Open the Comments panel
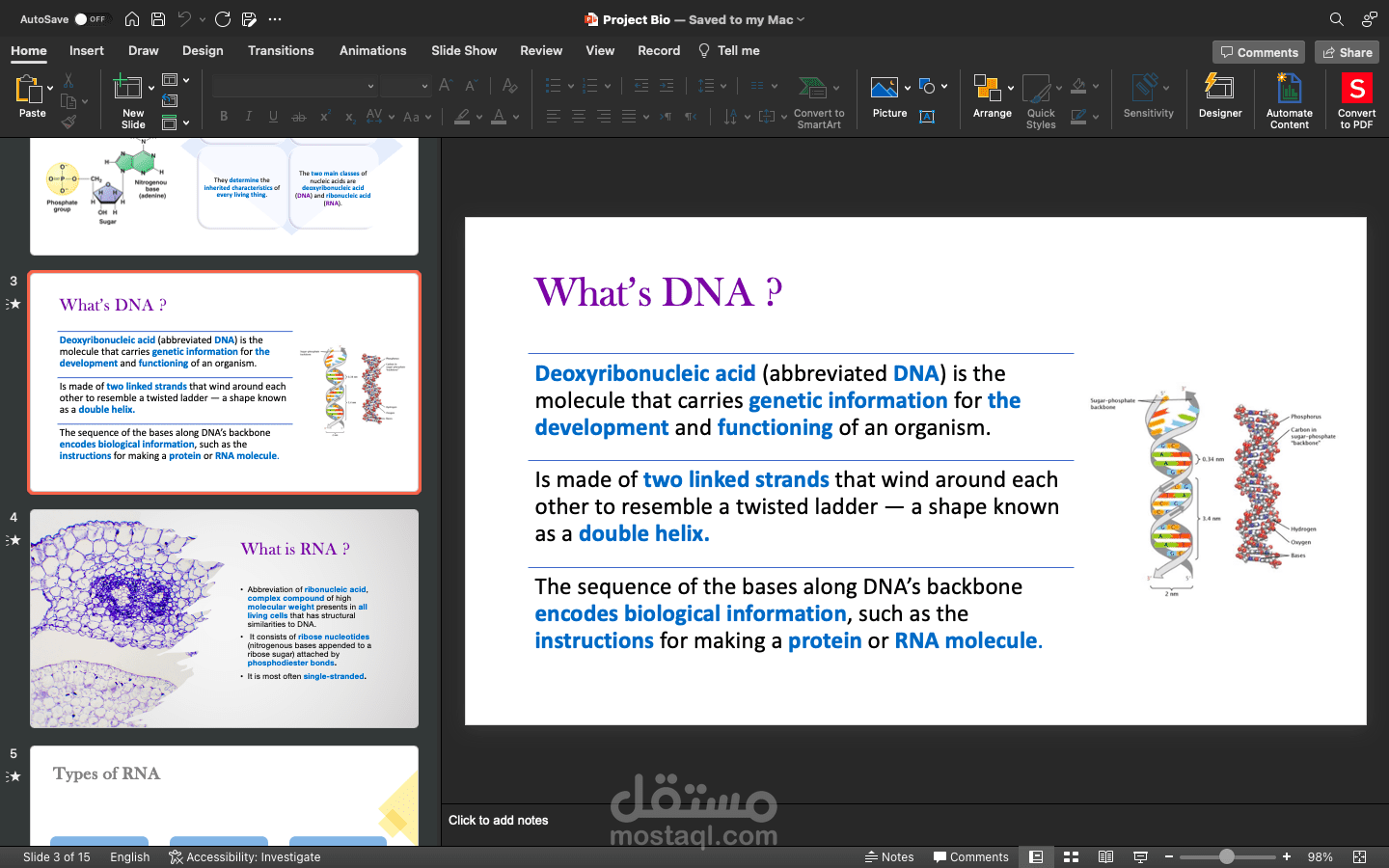 [1259, 52]
